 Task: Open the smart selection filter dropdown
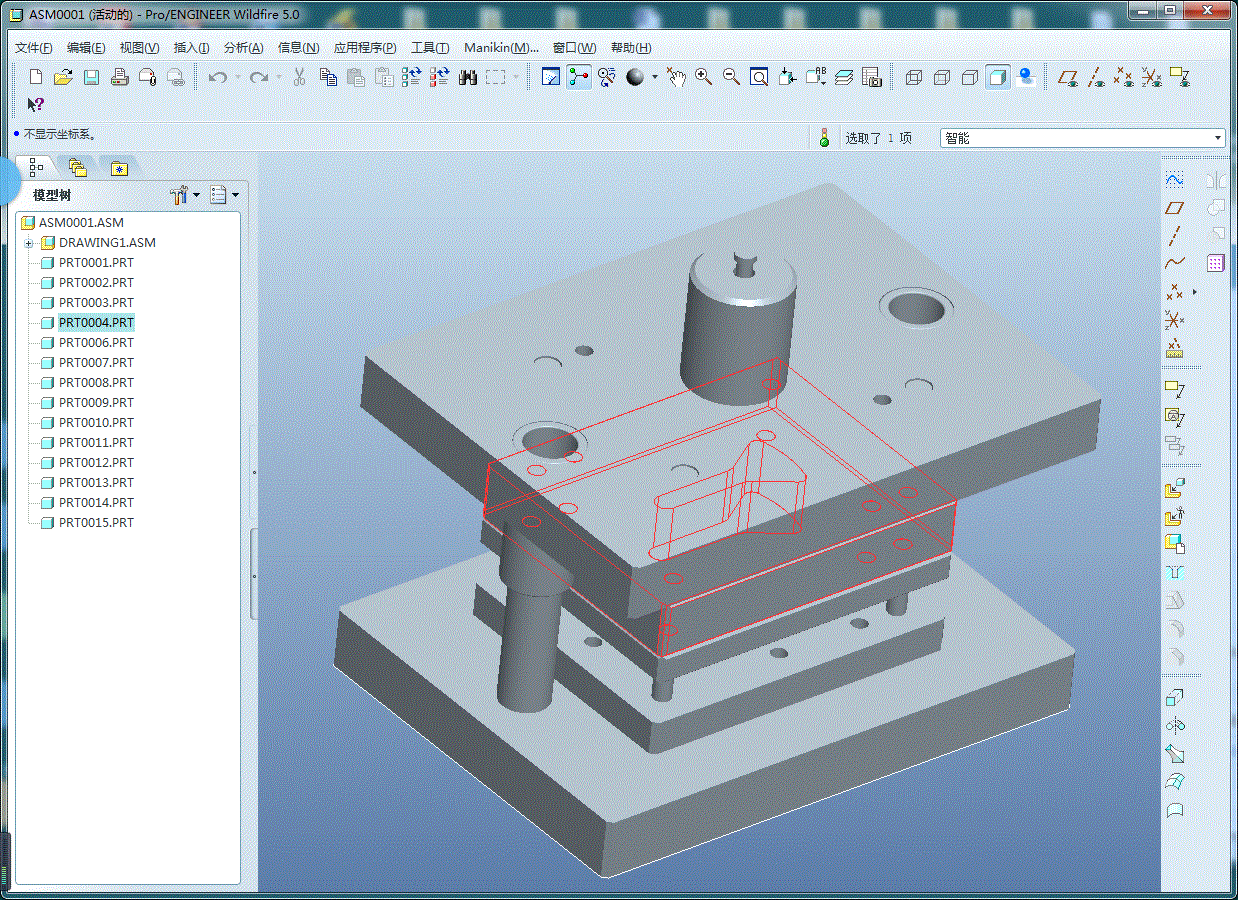[1218, 138]
